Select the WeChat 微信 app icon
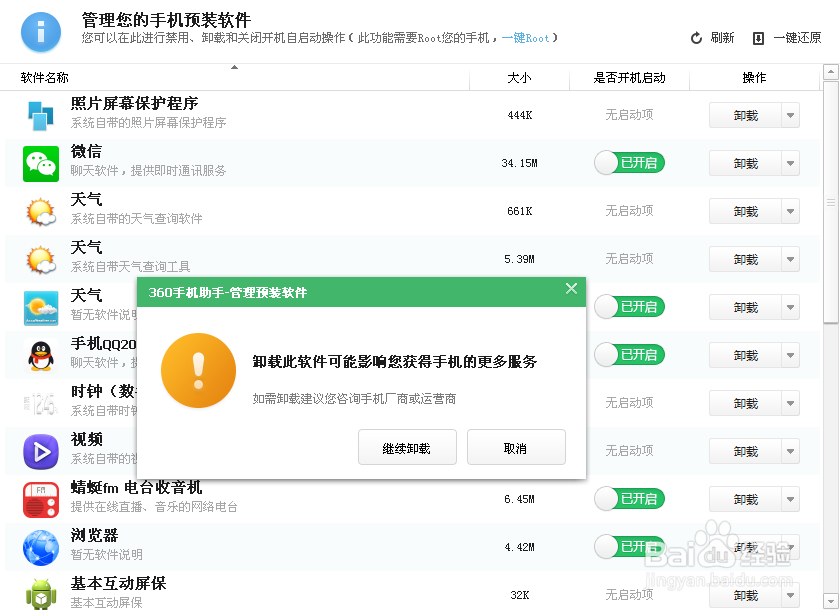This screenshot has height=610, width=840. (41, 164)
